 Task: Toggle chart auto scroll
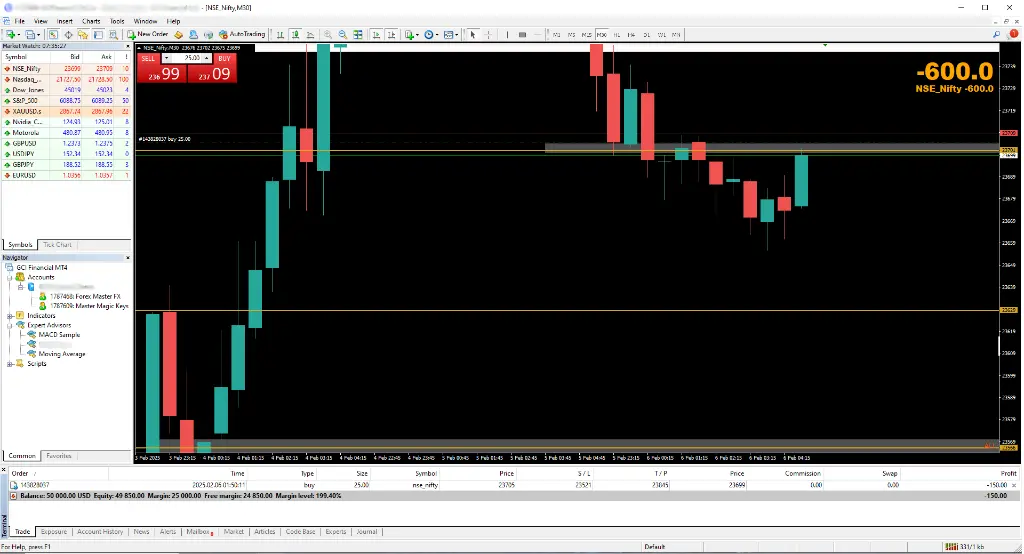click(x=376, y=34)
